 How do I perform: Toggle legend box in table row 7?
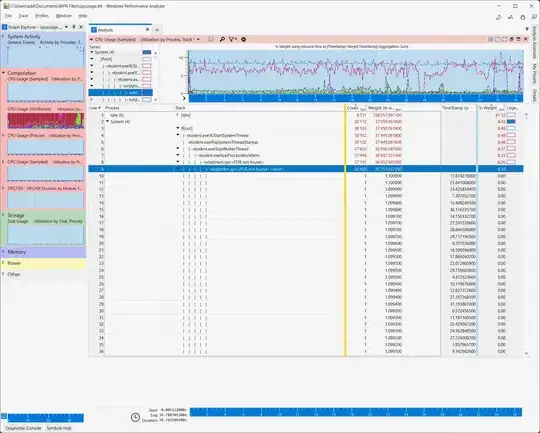click(x=511, y=155)
